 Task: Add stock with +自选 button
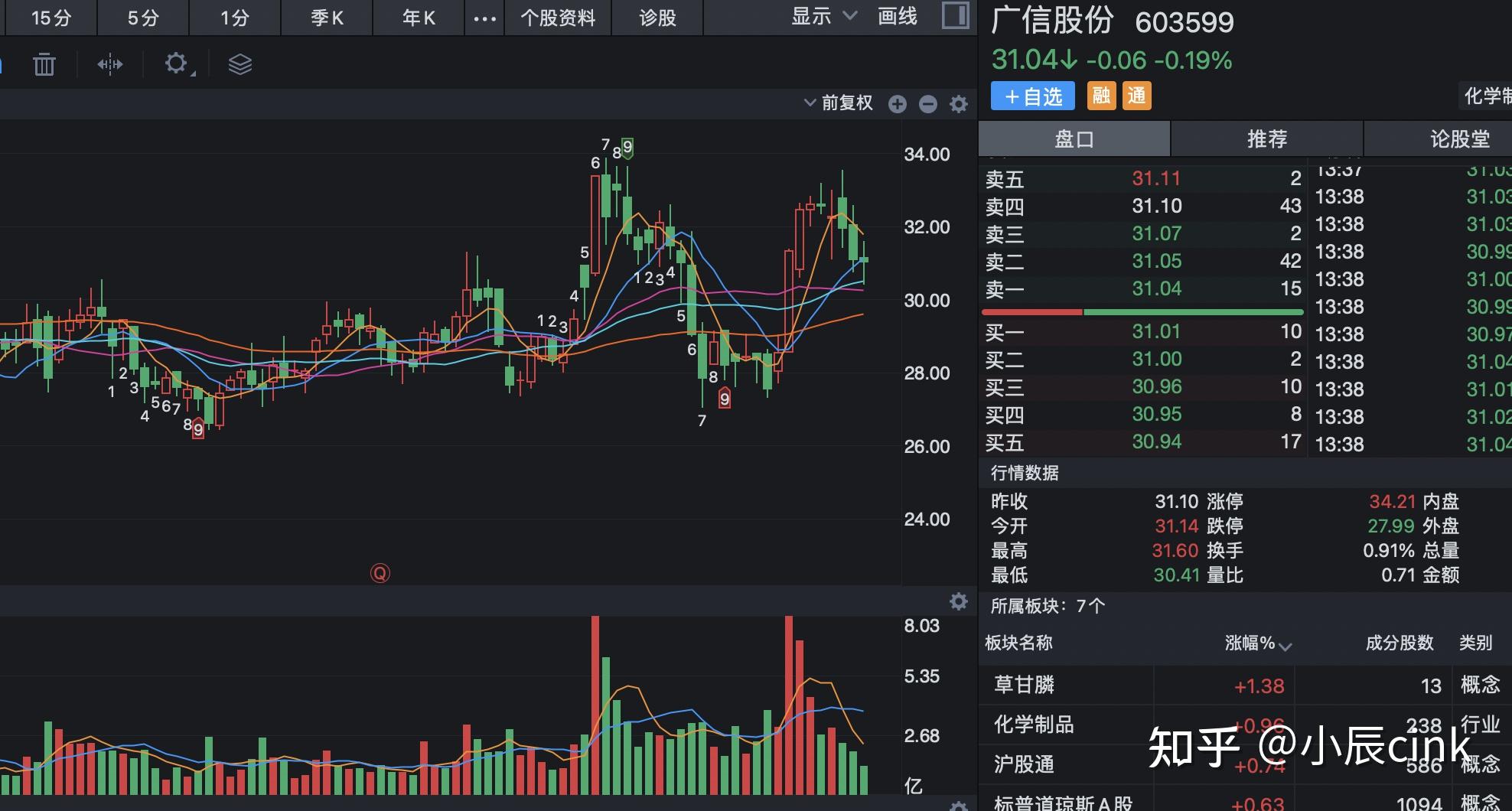click(1033, 96)
